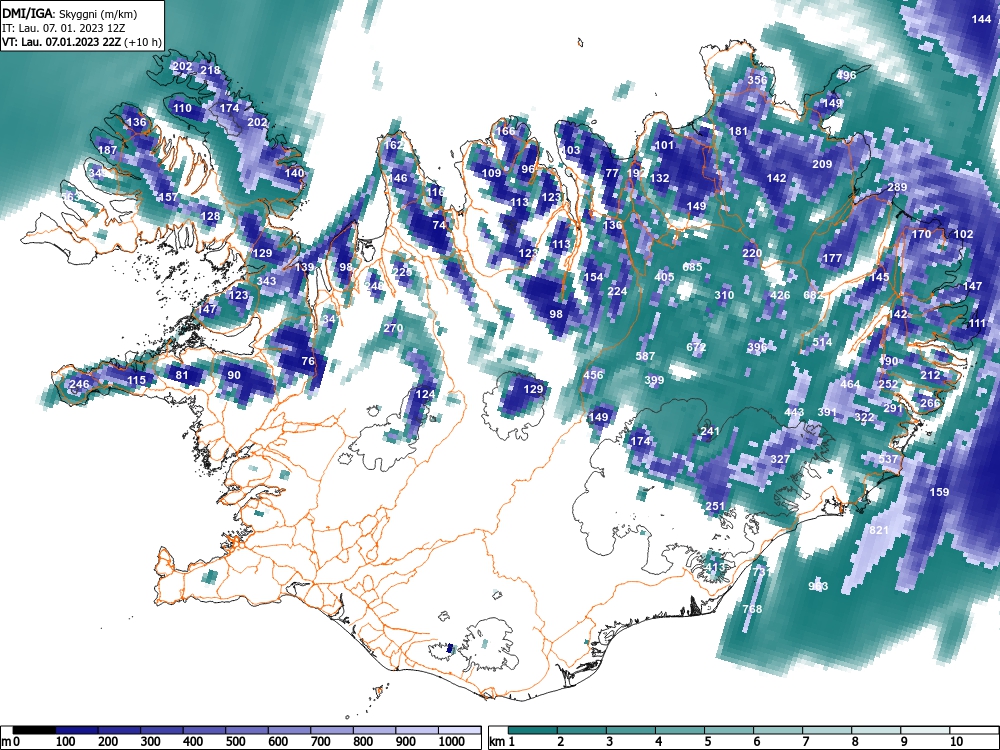Click the 563 value on western peninsula
Image resolution: width=1000 pixels, height=750 pixels.
click(x=70, y=197)
